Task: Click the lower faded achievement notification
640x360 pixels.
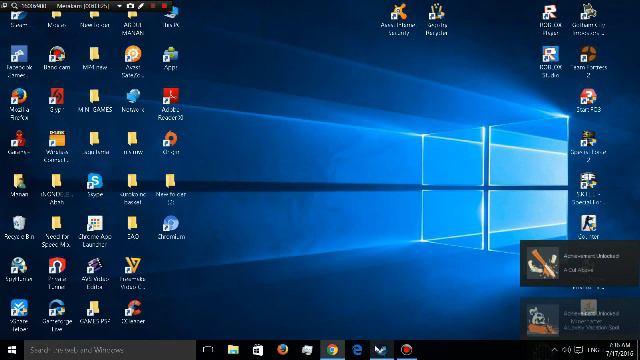Action: click(580, 318)
